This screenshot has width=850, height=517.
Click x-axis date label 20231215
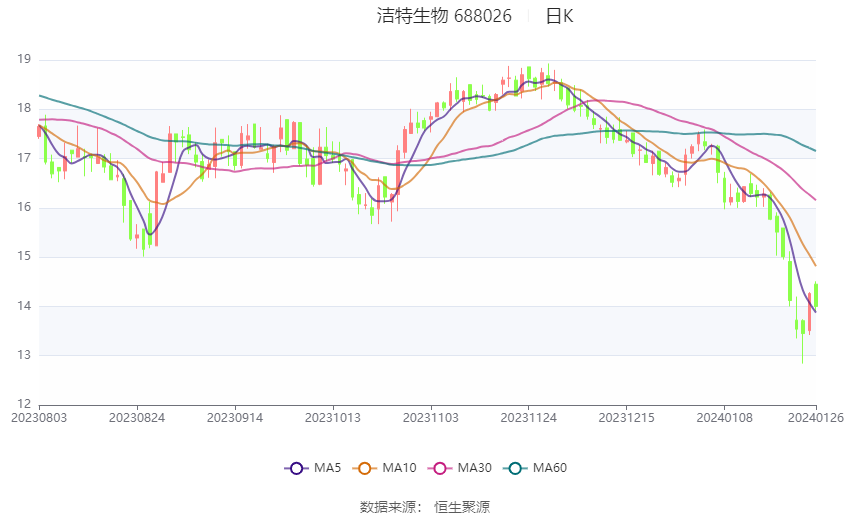tap(627, 418)
